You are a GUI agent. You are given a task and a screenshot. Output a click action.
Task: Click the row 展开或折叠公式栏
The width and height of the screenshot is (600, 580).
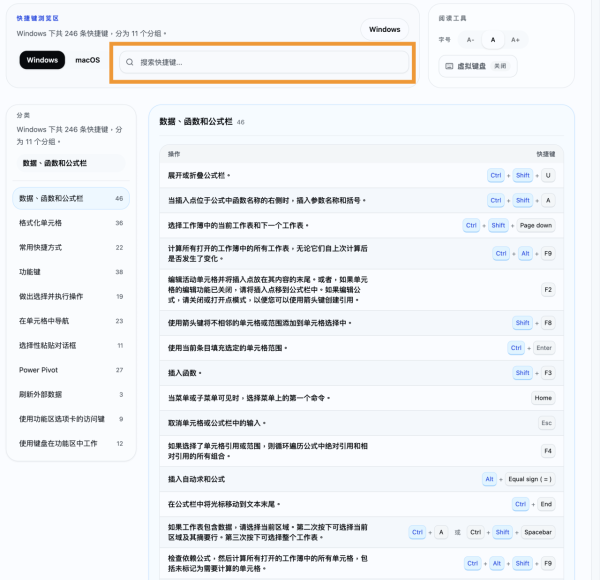click(x=361, y=176)
